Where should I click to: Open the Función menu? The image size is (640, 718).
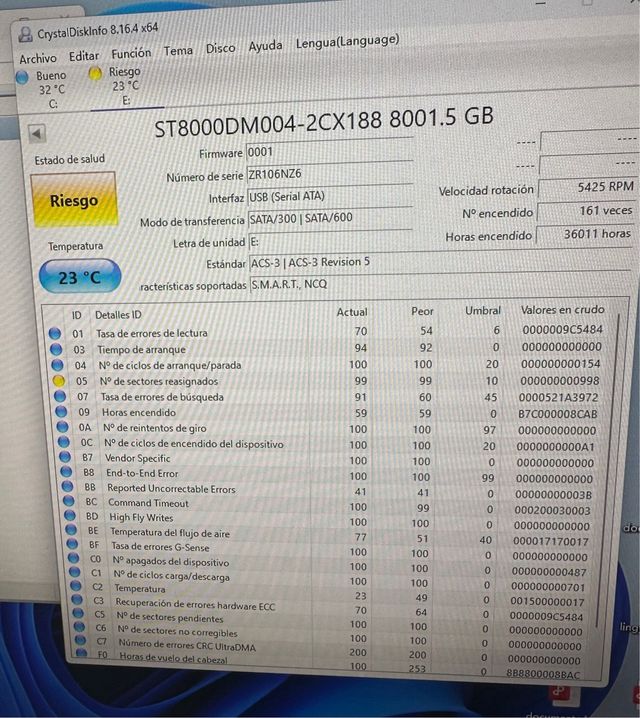(x=131, y=54)
